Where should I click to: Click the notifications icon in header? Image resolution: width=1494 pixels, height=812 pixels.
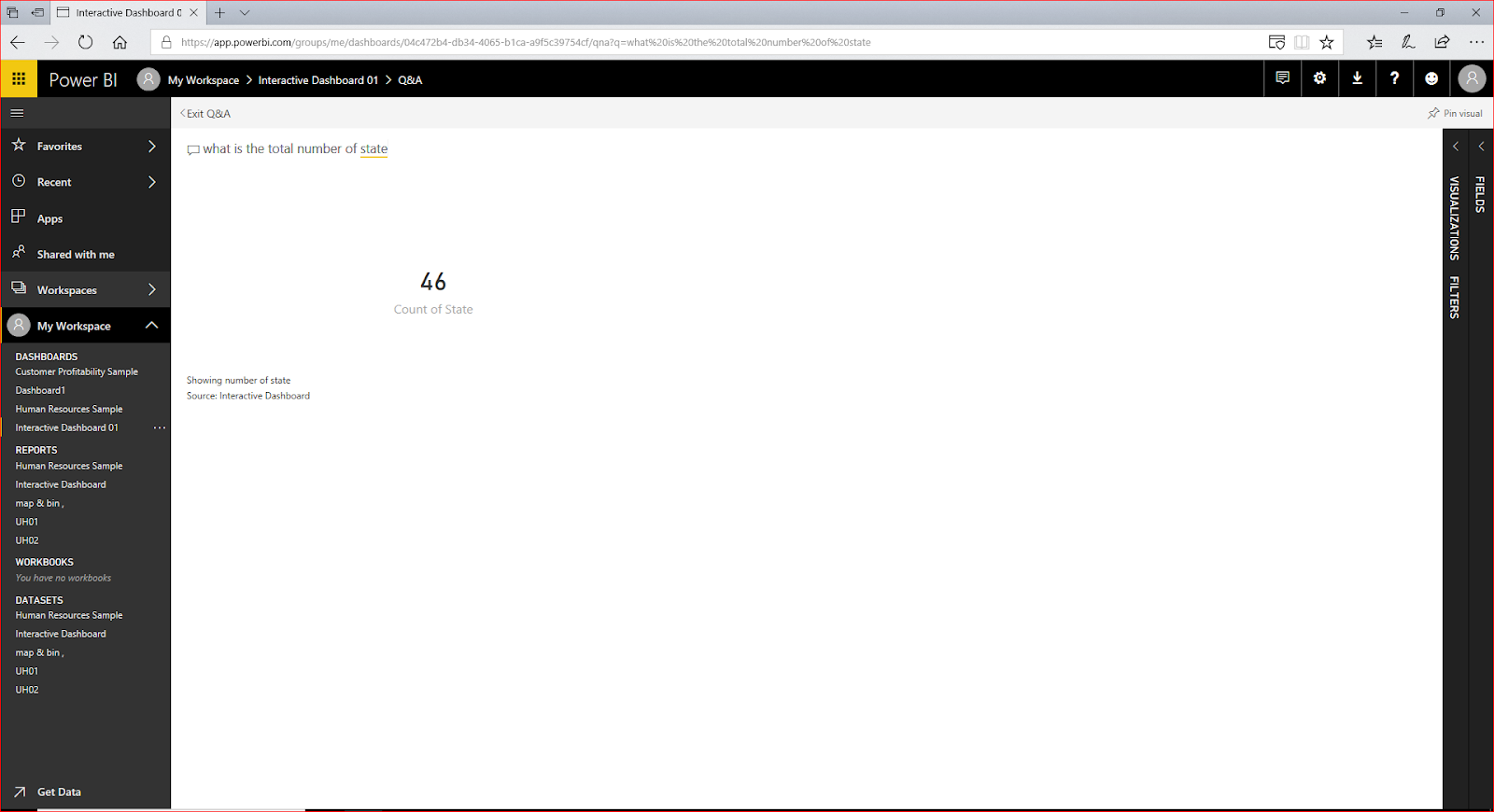(1282, 78)
